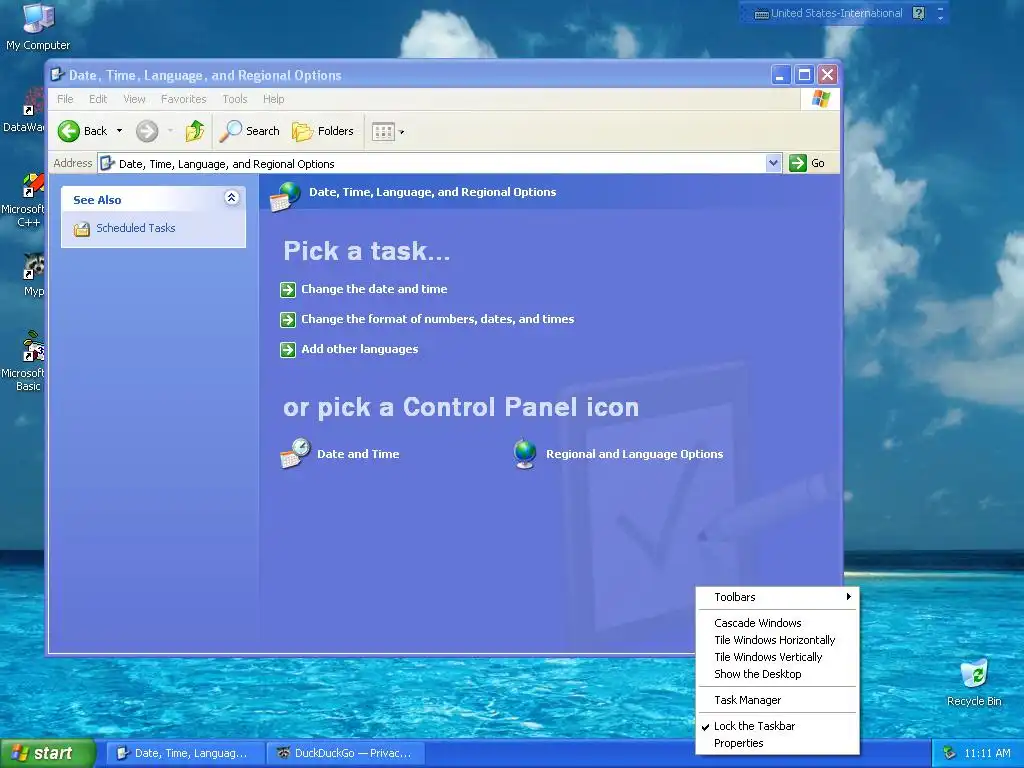Viewport: 1024px width, 768px height.
Task: Open the File menu
Action: (x=65, y=99)
